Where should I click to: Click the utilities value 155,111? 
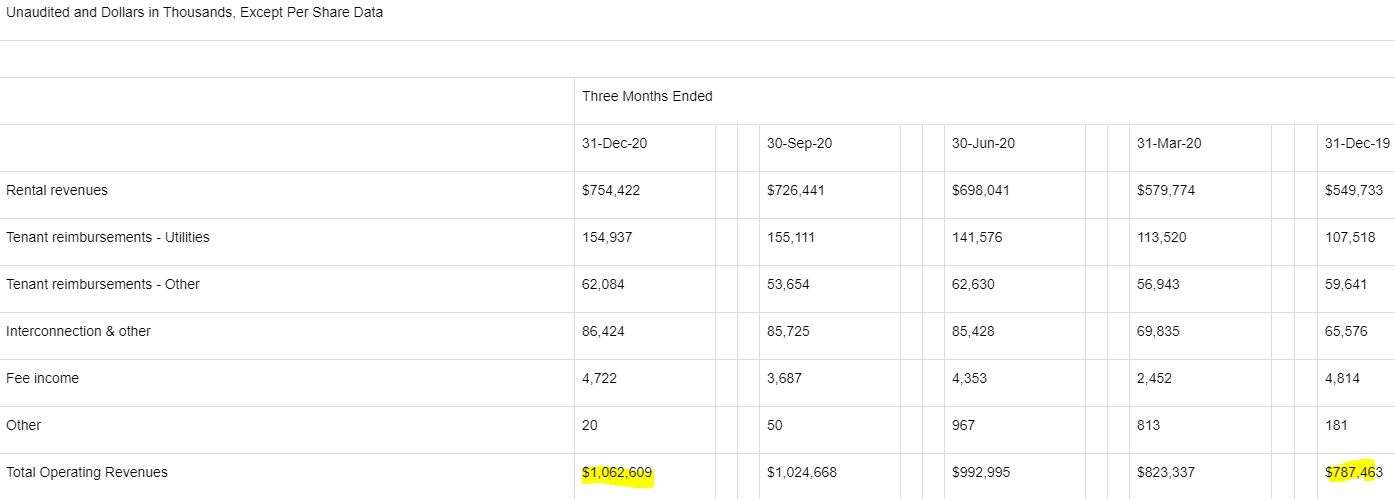coord(792,237)
